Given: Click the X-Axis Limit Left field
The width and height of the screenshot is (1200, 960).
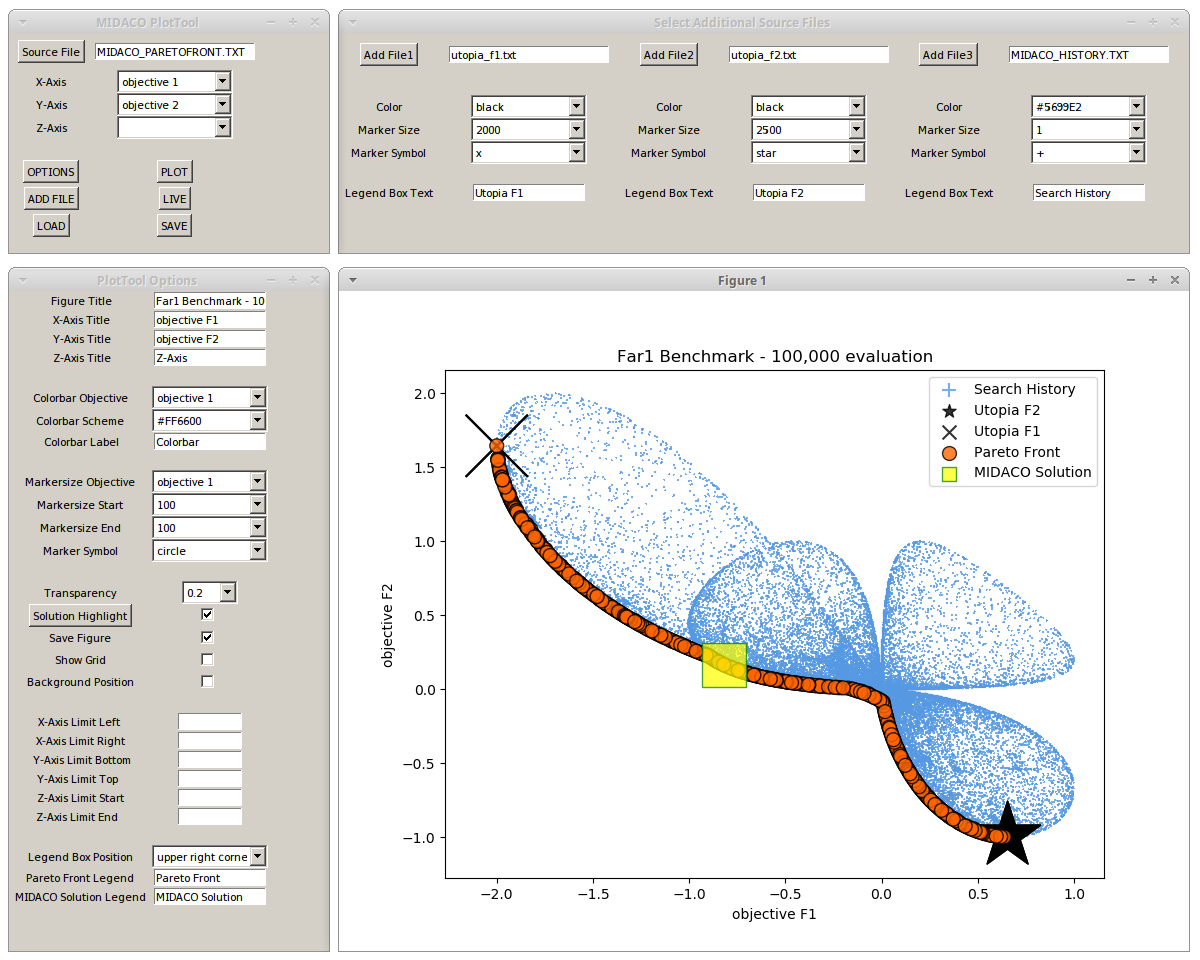Looking at the screenshot, I should click(210, 722).
